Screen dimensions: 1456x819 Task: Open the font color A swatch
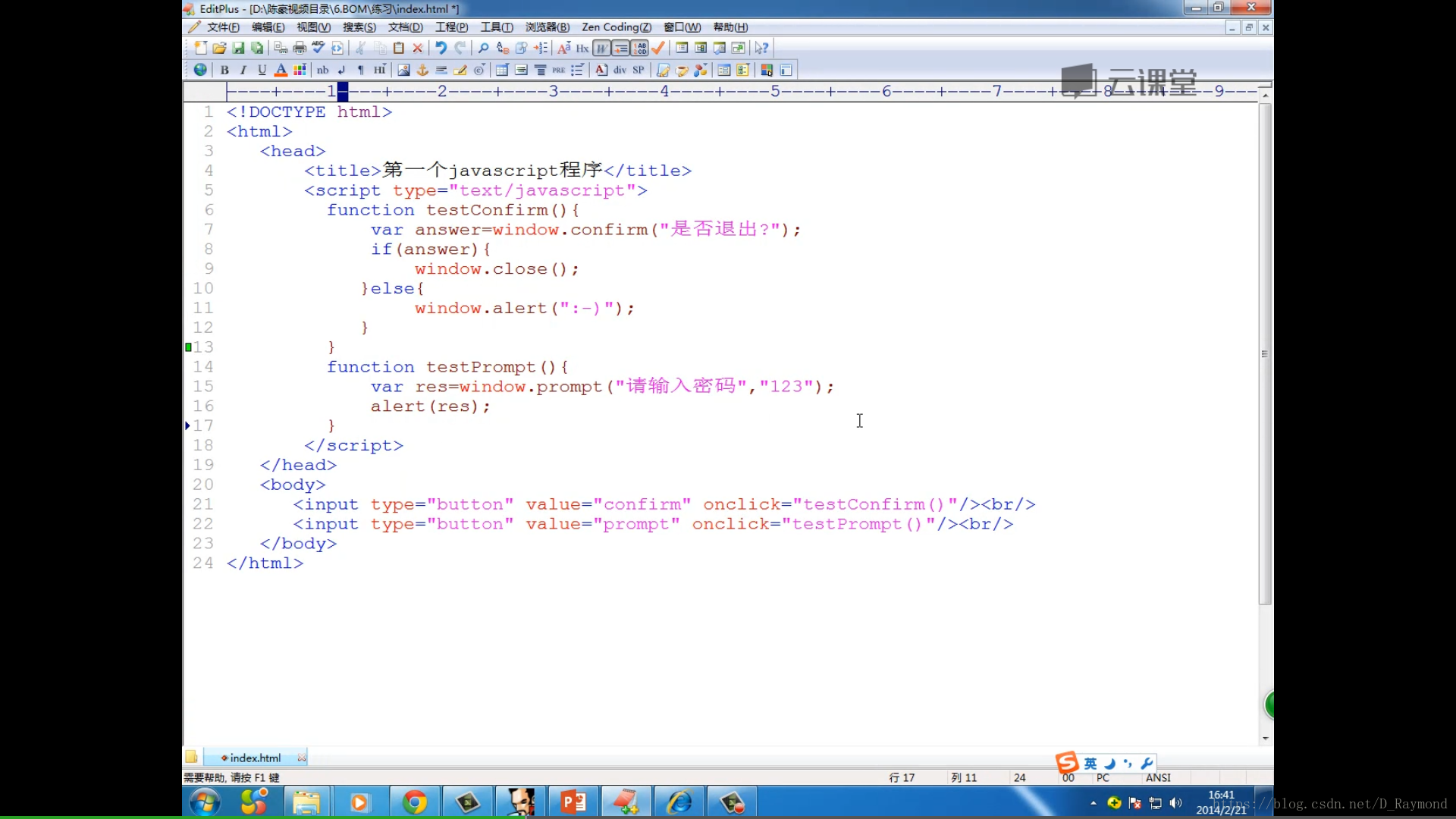click(281, 70)
